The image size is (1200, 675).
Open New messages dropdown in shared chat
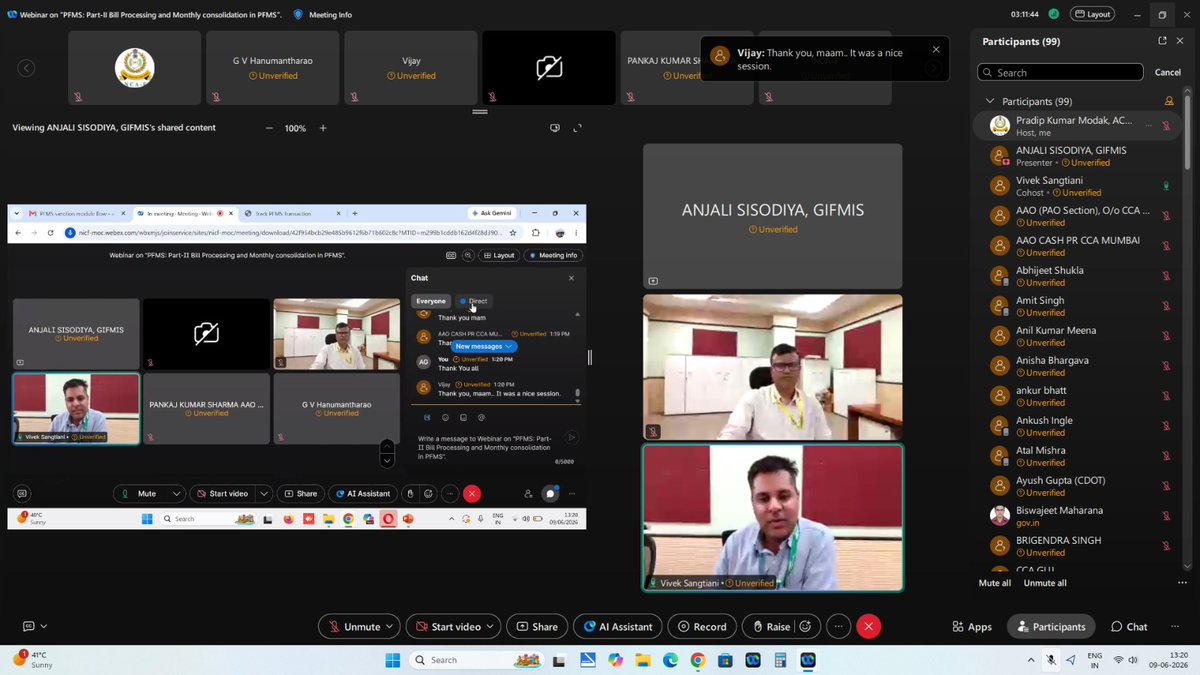tap(484, 346)
